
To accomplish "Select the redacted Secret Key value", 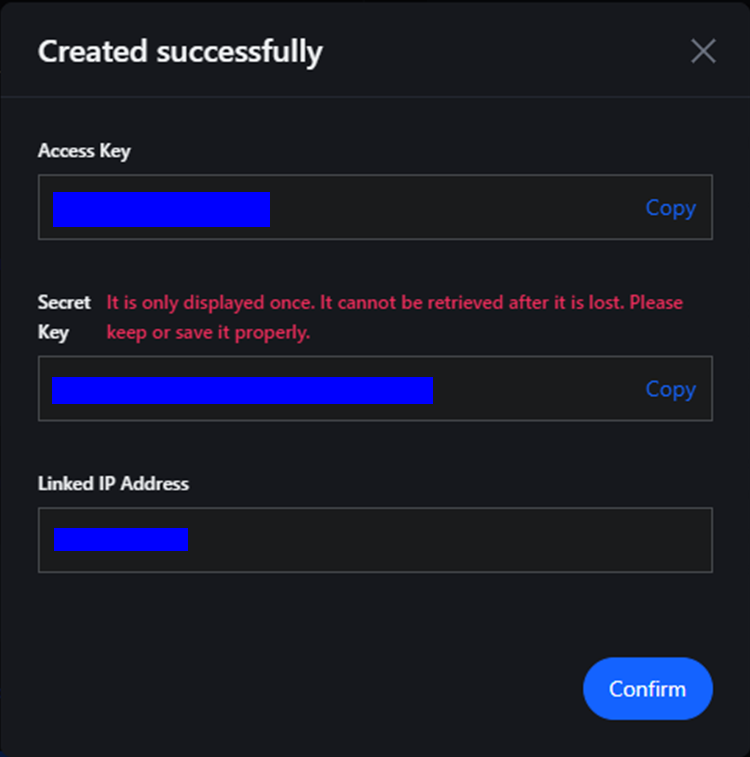I will 242,391.
